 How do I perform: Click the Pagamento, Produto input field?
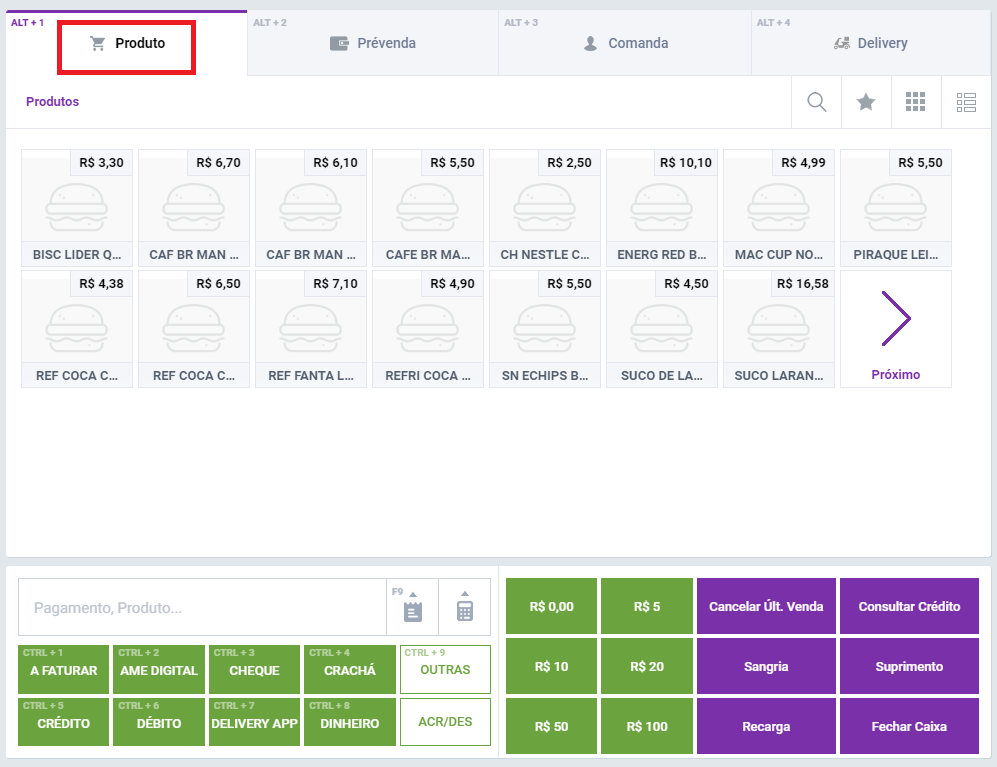point(202,607)
